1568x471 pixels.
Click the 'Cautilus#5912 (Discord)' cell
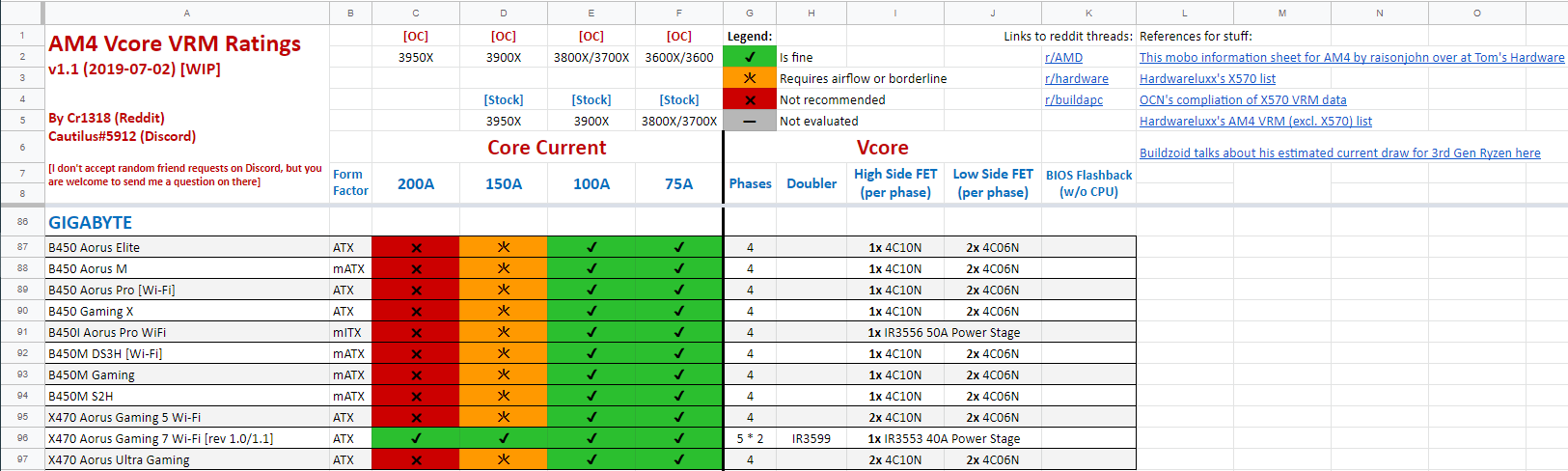coord(122,137)
